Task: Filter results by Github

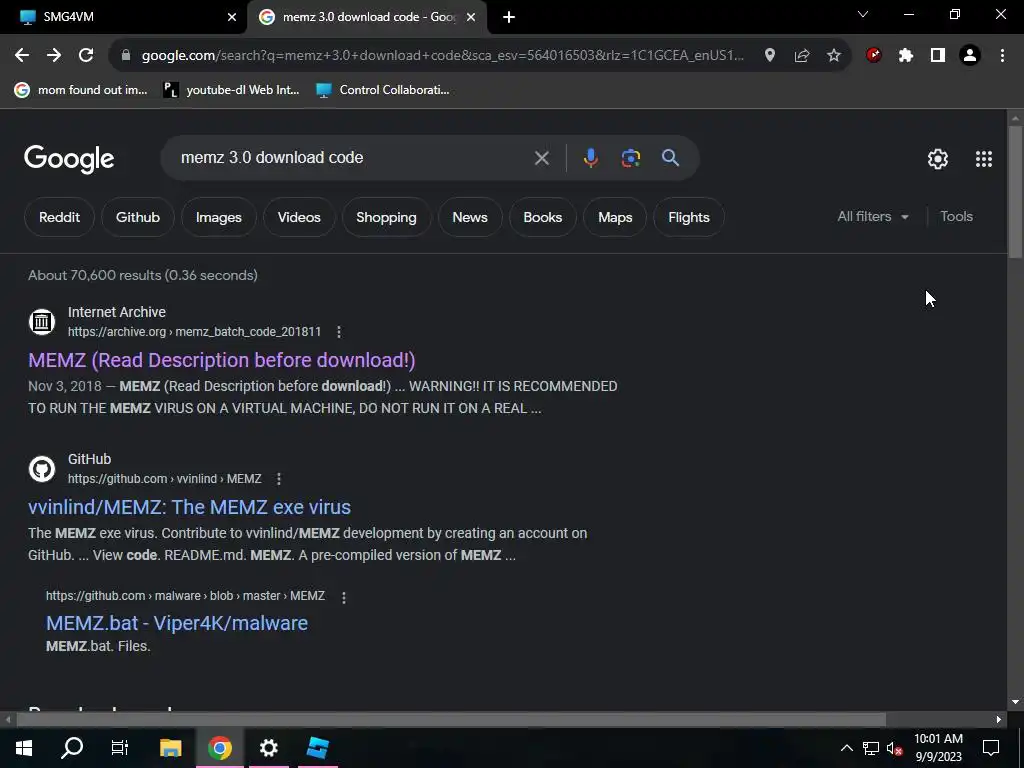Action: point(138,217)
